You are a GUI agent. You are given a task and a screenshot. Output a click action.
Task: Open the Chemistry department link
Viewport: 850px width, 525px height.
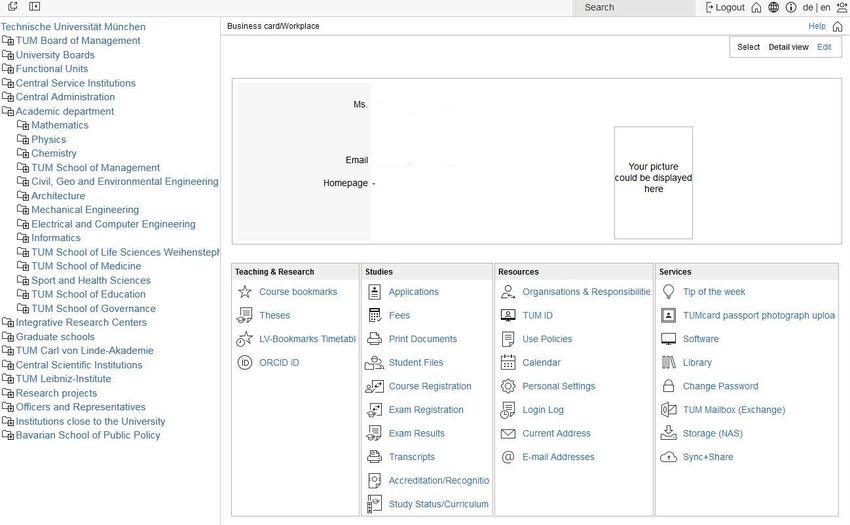(54, 153)
